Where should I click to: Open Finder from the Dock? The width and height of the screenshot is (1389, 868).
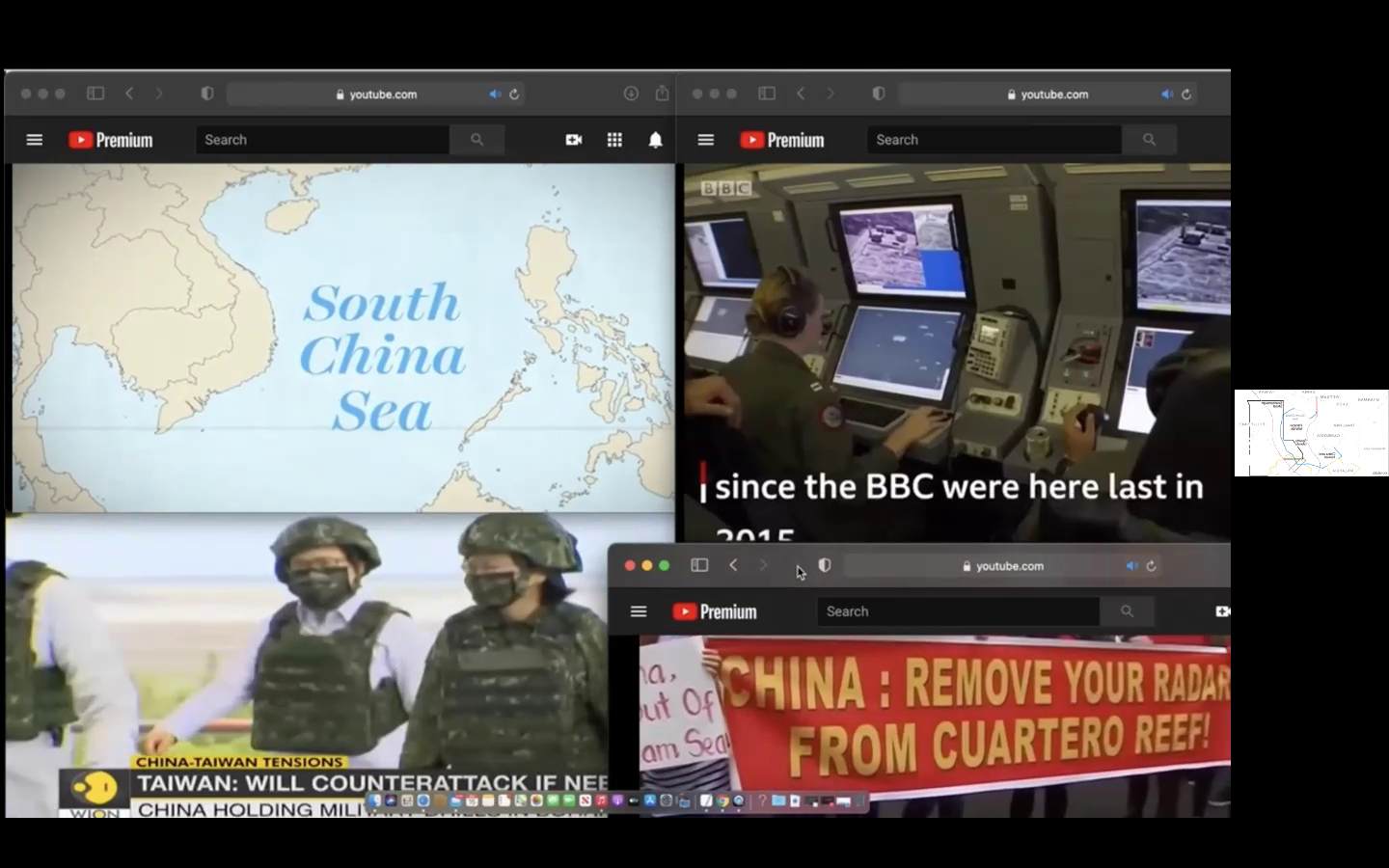[374, 800]
